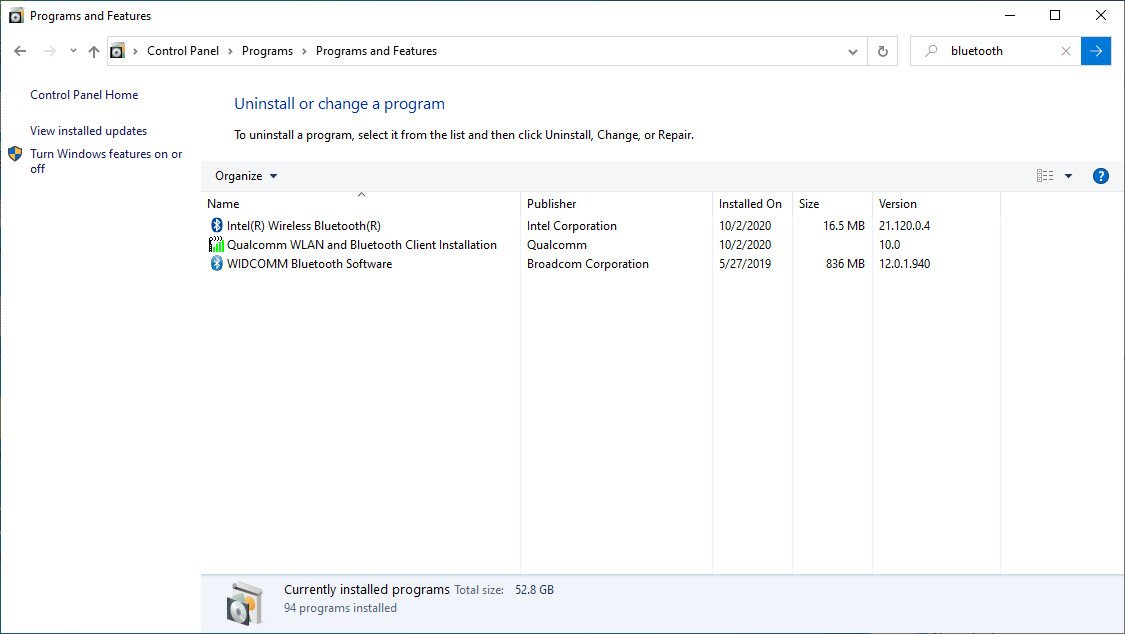Click the Windows features shield icon

[15, 153]
